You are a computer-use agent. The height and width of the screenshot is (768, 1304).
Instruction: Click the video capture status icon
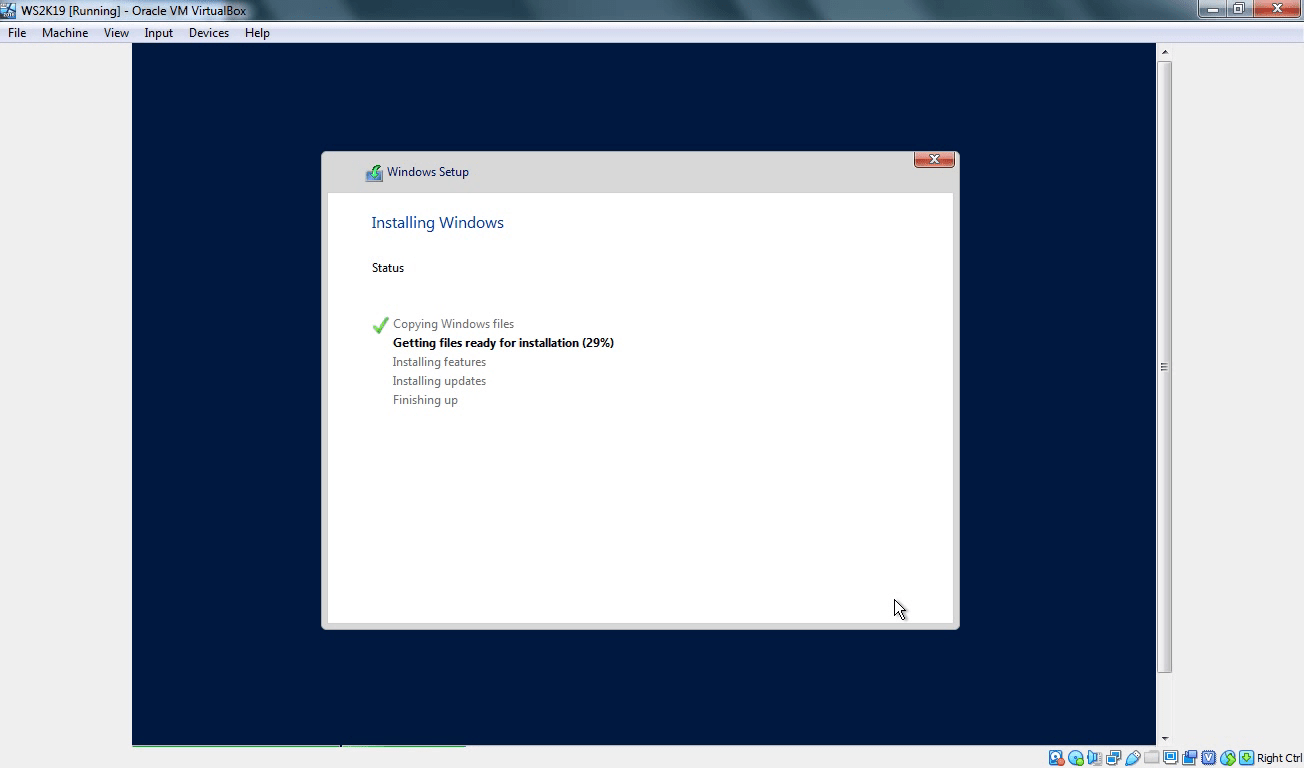1190,758
